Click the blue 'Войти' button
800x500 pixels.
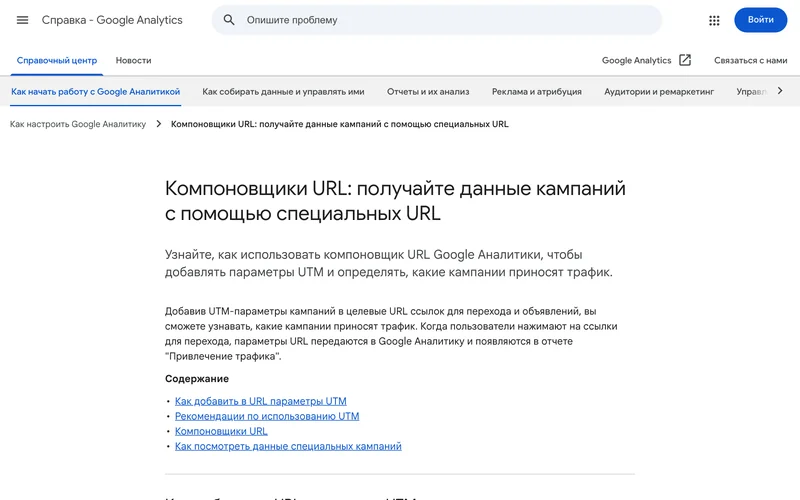coord(760,20)
